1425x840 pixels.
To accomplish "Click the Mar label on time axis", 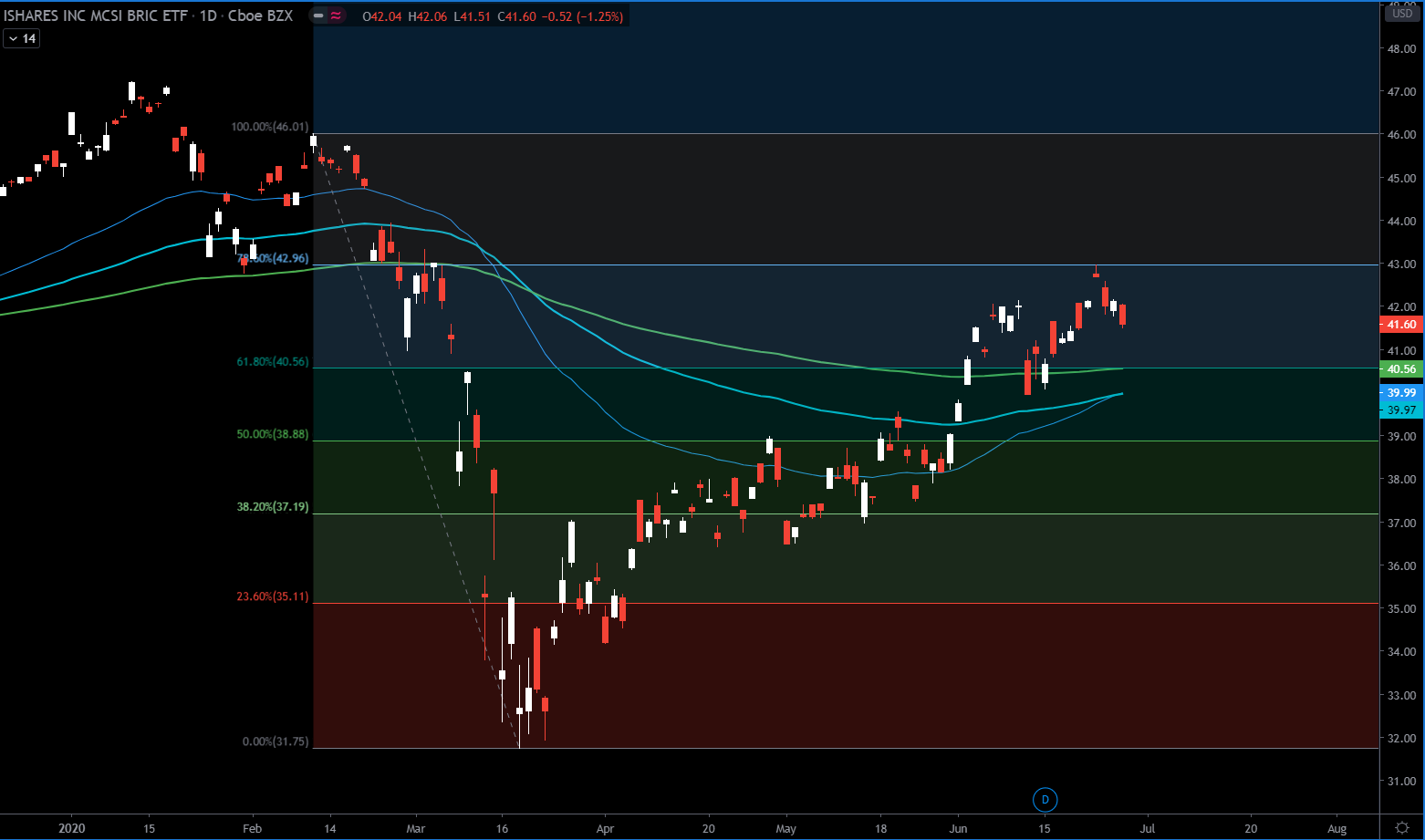I will [x=415, y=829].
